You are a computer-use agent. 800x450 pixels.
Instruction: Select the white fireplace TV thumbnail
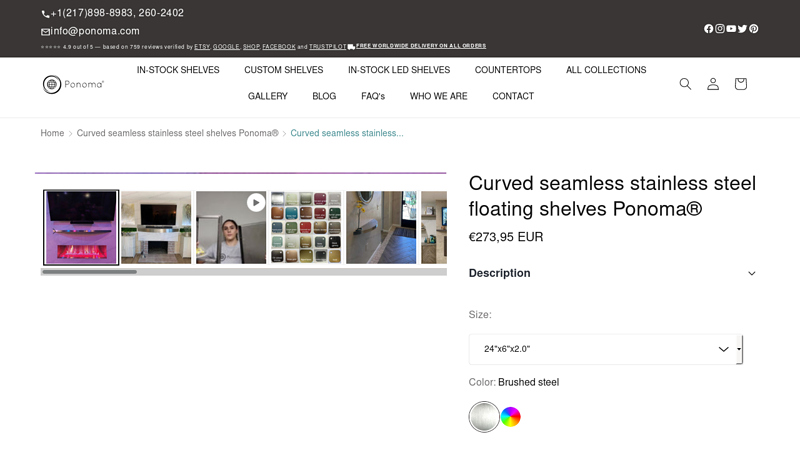pos(156,228)
